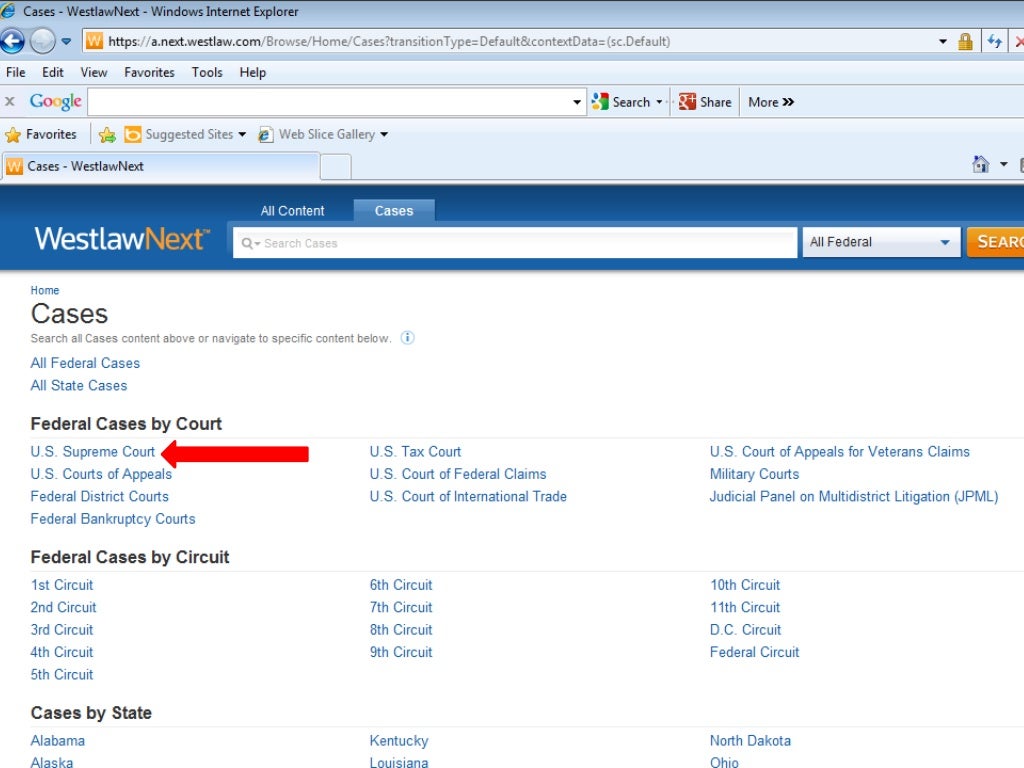Click the Favorites star button

pos(40,135)
